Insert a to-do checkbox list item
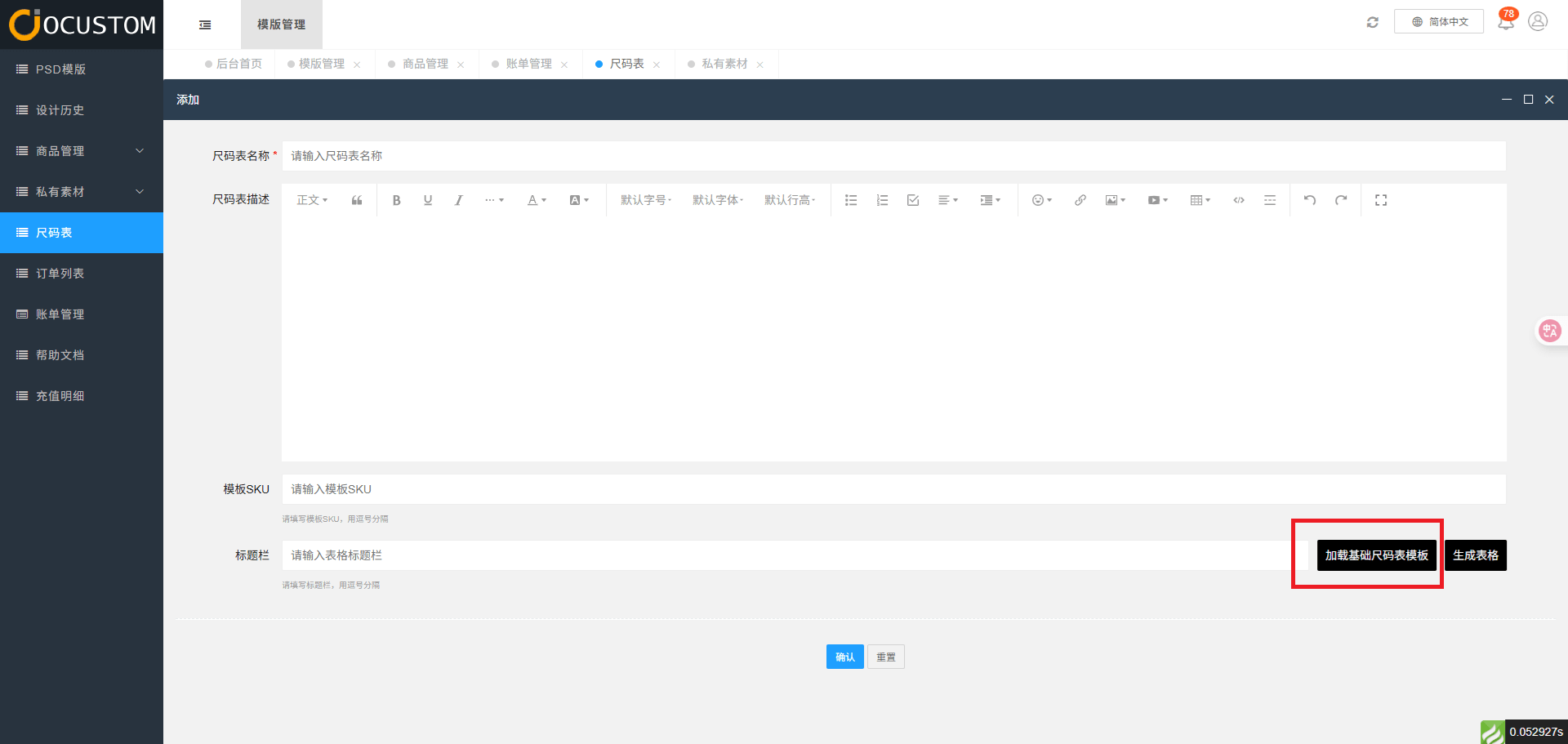The width and height of the screenshot is (1568, 744). tap(912, 200)
